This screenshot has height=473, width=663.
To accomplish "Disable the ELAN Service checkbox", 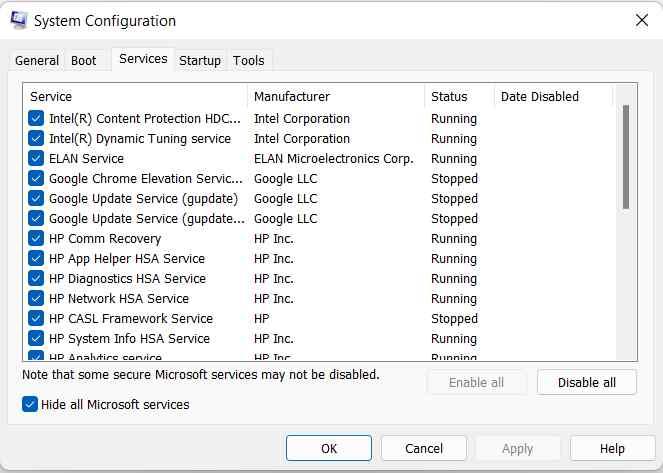I will (36, 158).
